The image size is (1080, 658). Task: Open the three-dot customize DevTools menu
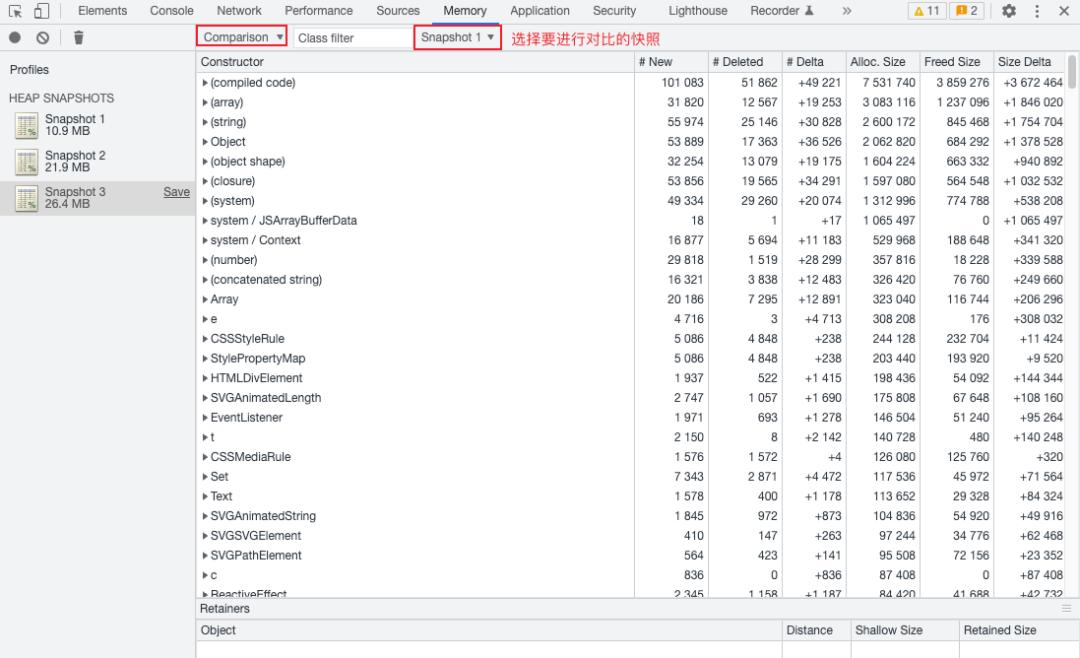1037,11
